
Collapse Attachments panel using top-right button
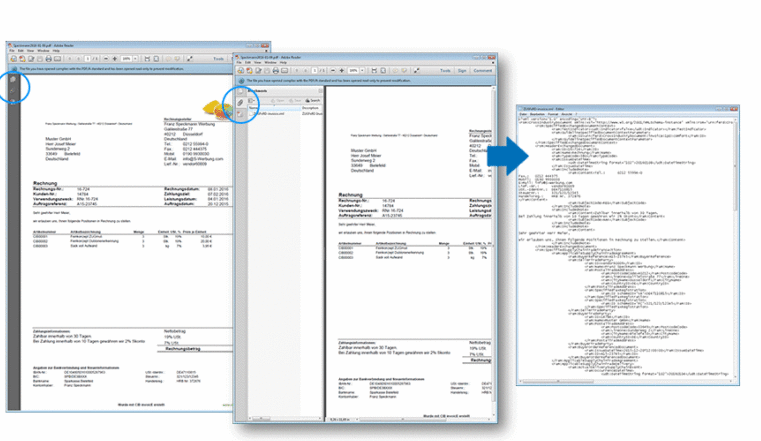click(320, 91)
